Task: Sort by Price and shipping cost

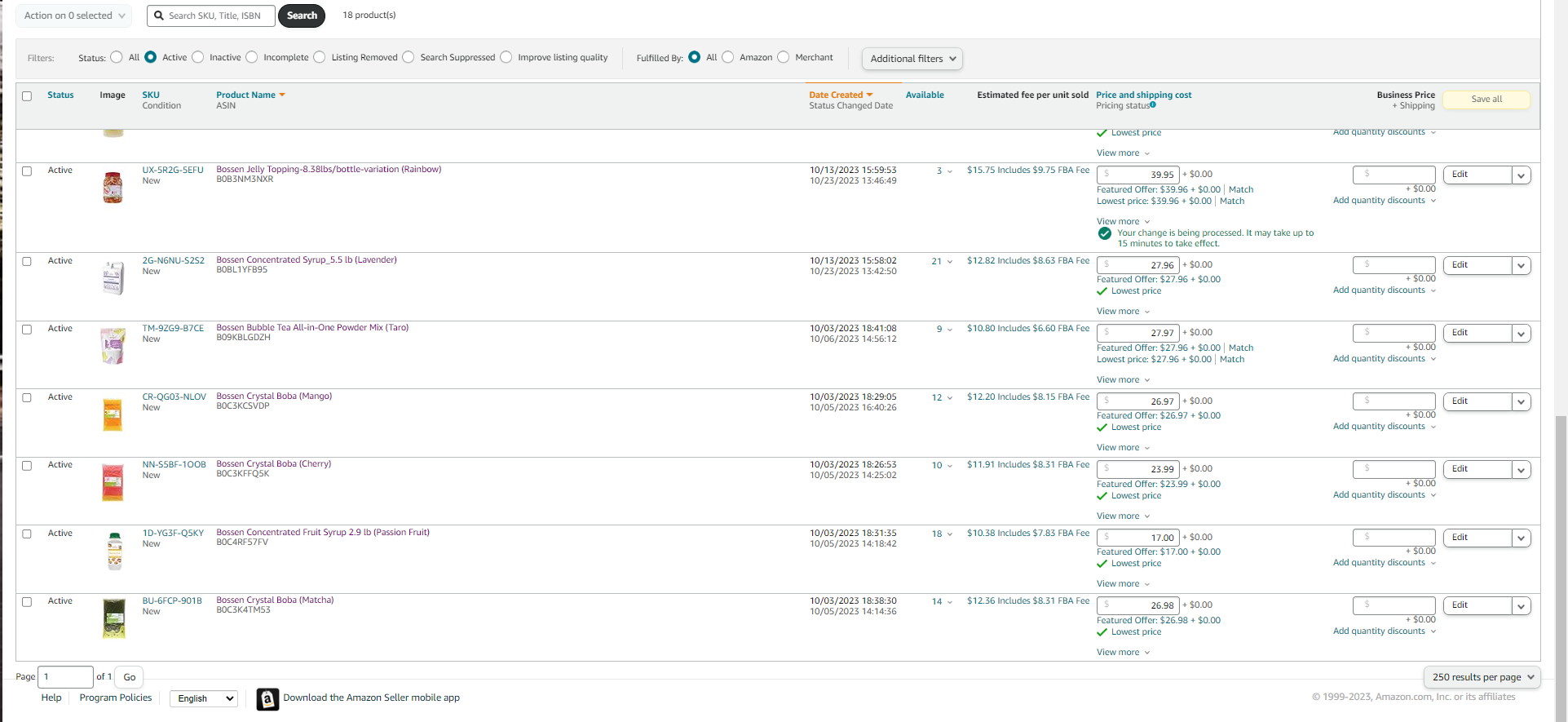Action: 1143,95
